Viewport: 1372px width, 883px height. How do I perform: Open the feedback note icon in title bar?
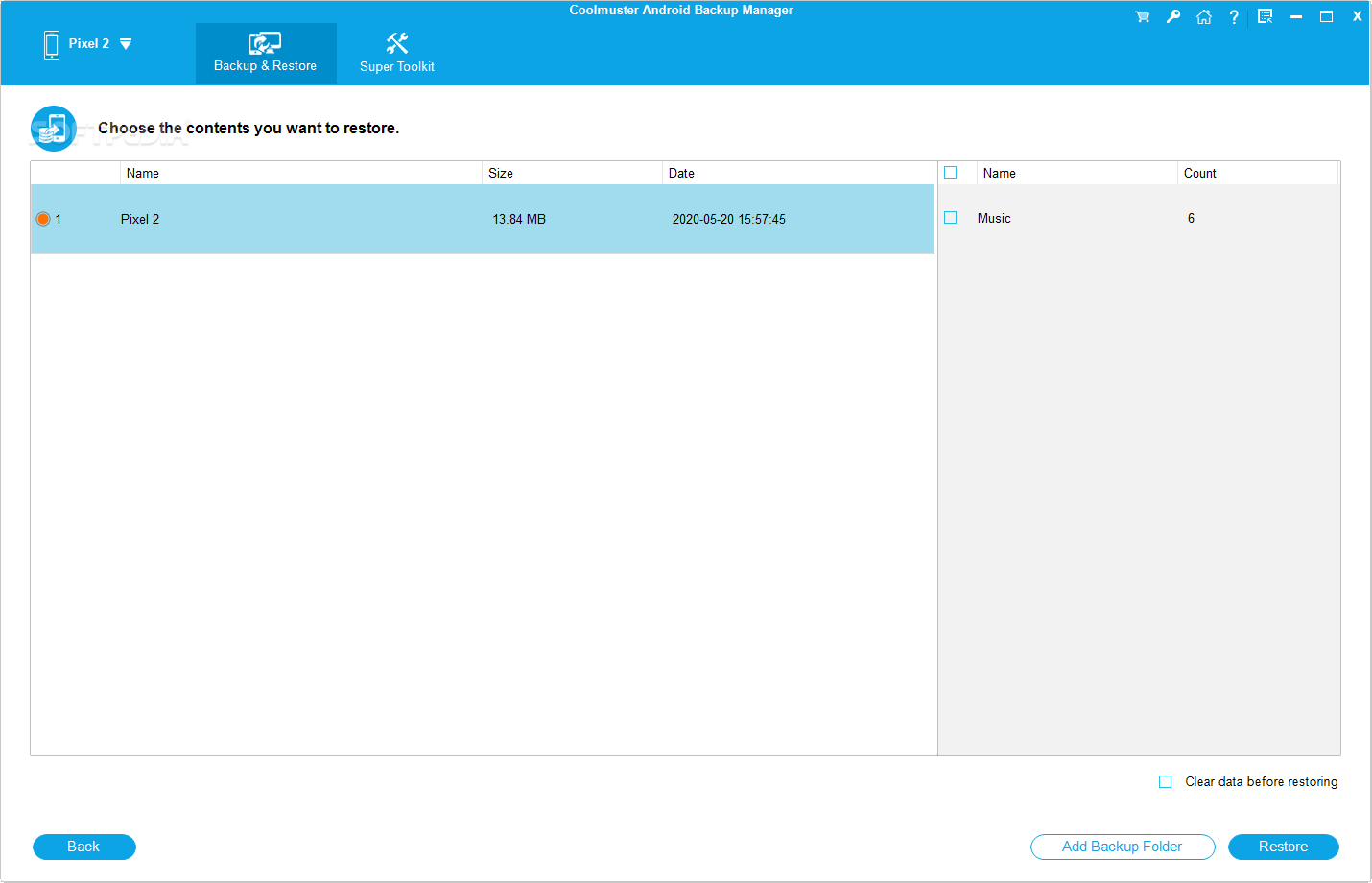[x=1265, y=16]
